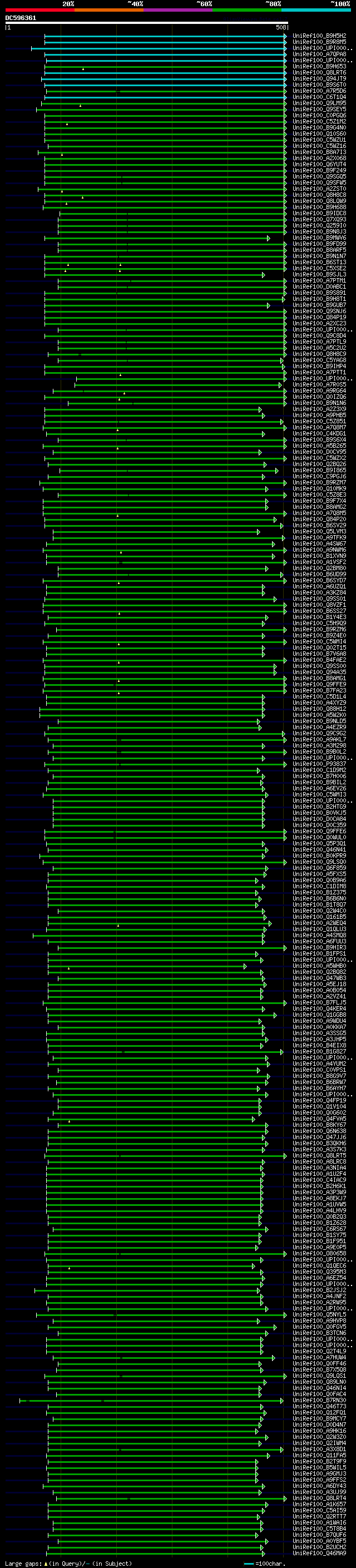Select the label UniRef100_Q9LQS1
Screen dimensions: 356x1568
coord(319,1376)
